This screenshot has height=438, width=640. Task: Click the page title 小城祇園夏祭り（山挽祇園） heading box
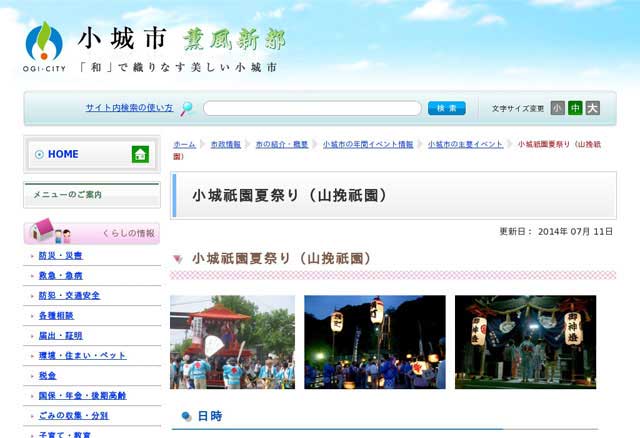pos(393,196)
